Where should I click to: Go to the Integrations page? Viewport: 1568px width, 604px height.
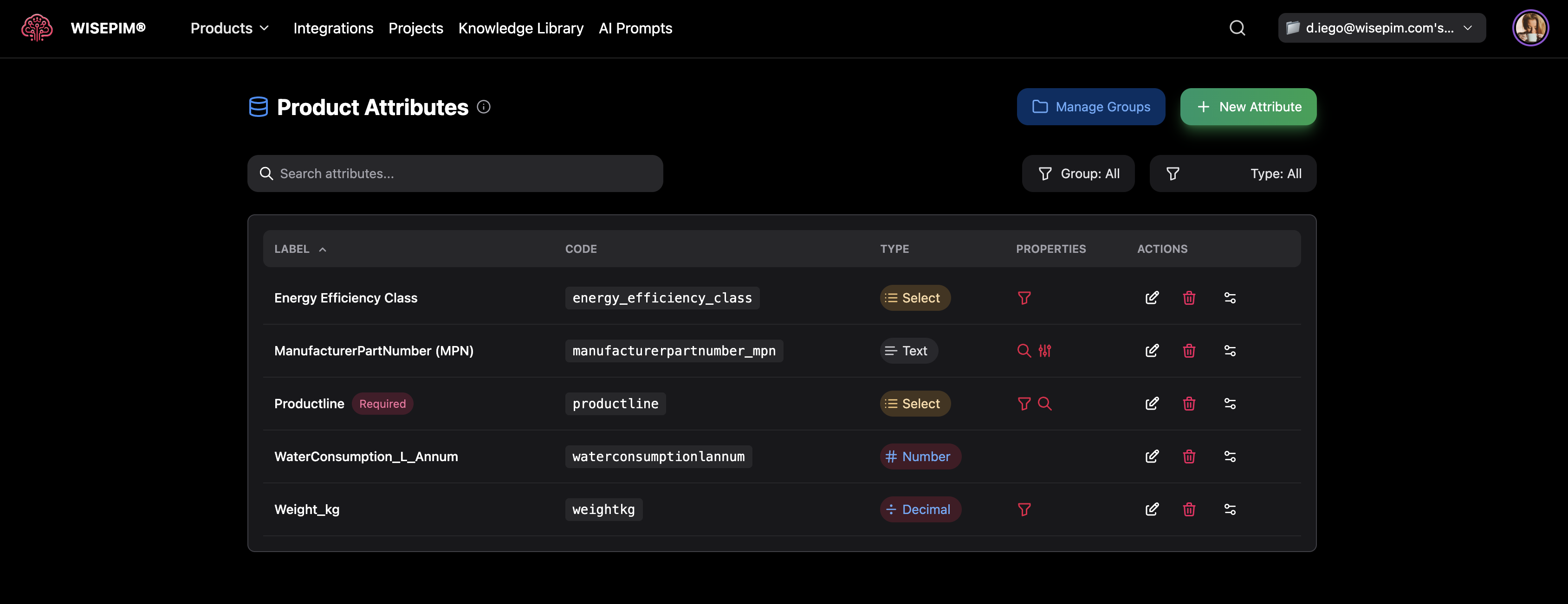[333, 28]
